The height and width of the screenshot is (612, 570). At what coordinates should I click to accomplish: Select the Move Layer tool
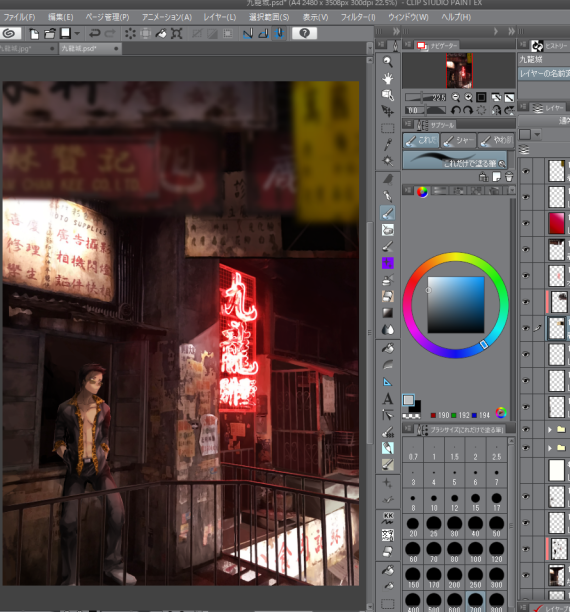(x=387, y=112)
